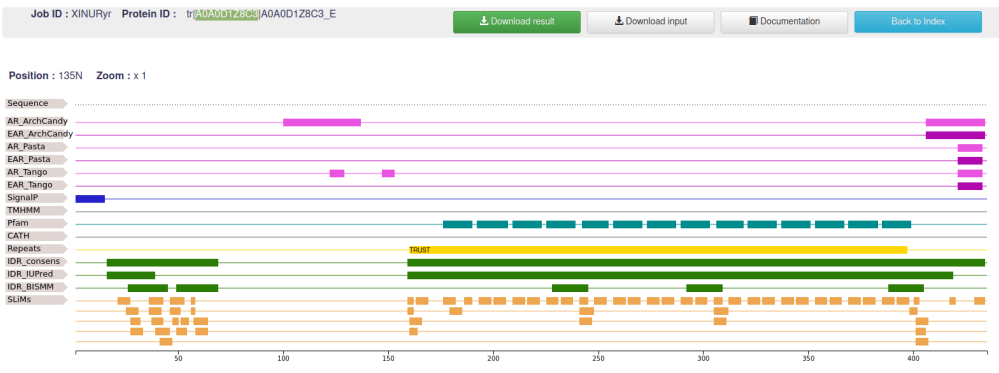Click the Download result button
999x373 pixels.
(517, 22)
